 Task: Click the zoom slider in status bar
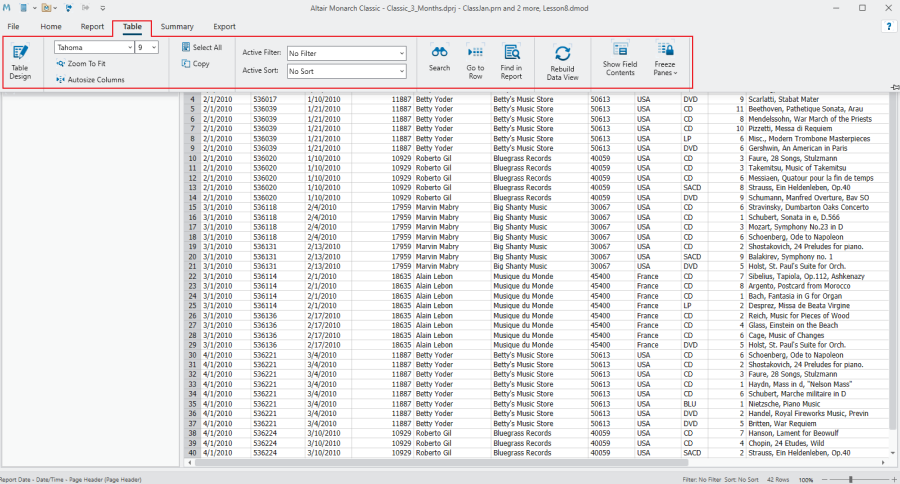click(852, 479)
